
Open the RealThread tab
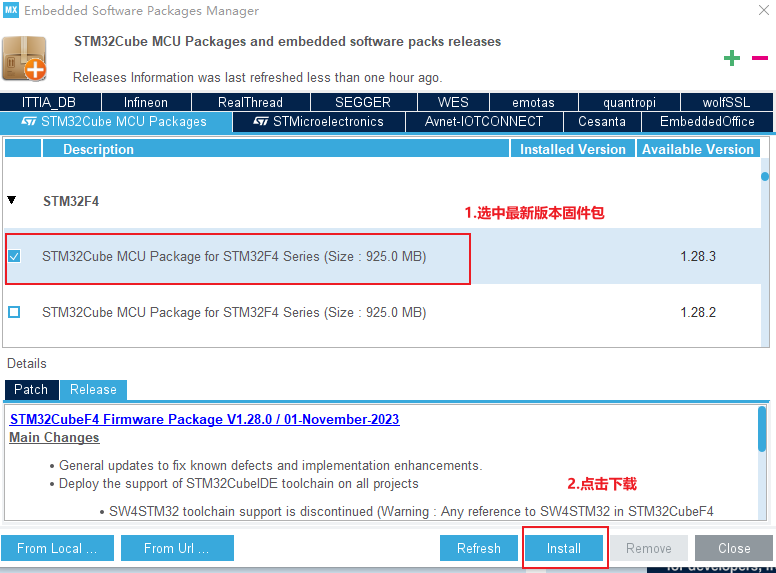tap(250, 102)
